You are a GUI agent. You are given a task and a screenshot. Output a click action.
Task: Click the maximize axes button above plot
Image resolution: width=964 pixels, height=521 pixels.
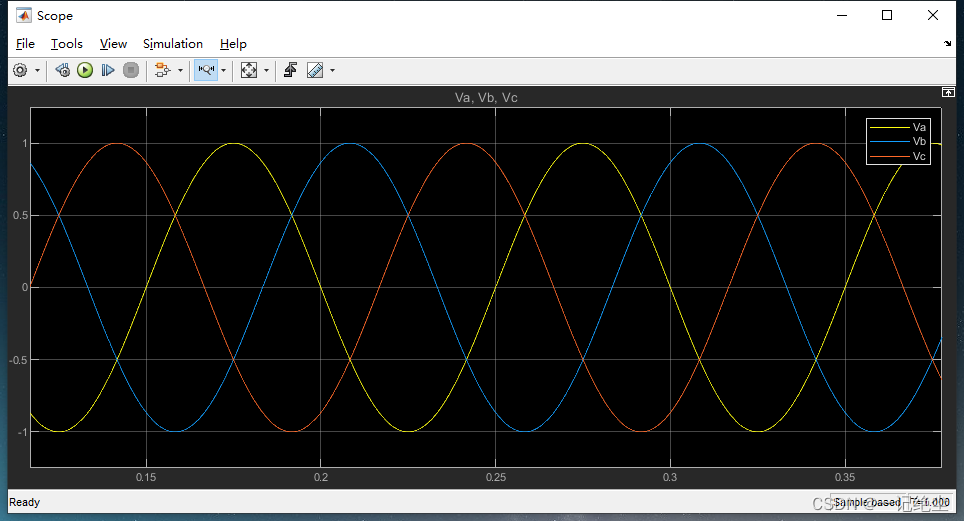pos(948,91)
